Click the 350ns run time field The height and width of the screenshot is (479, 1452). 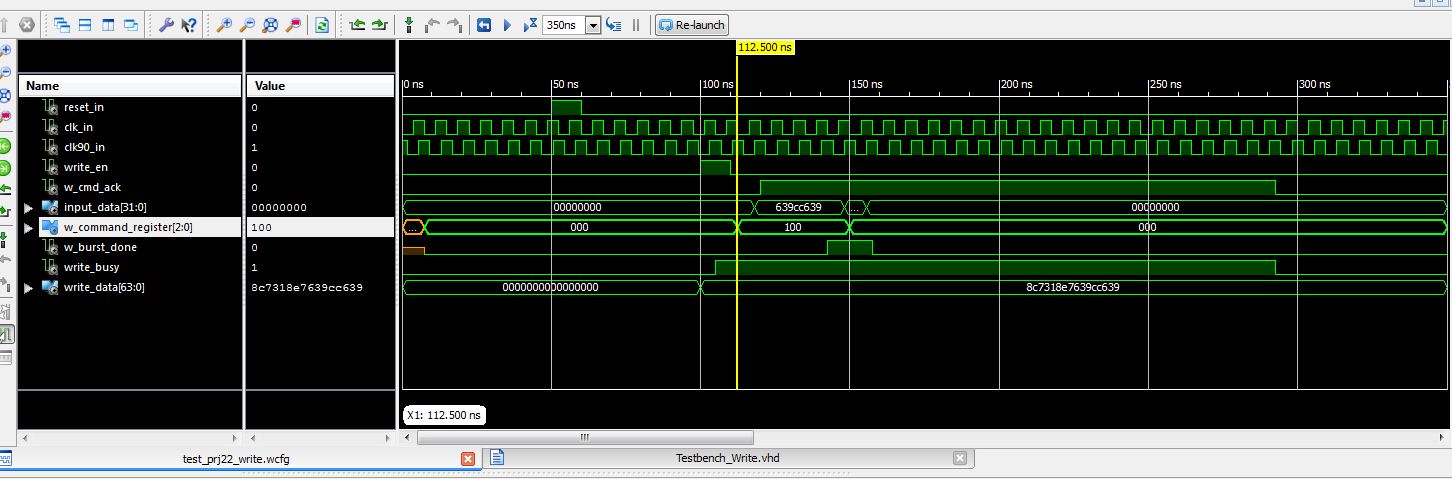[564, 25]
